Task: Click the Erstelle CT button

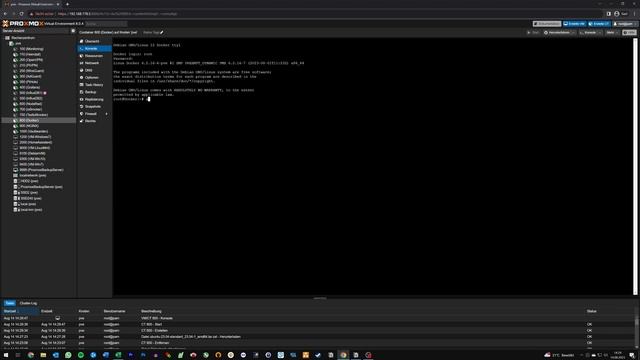Action: coord(599,24)
